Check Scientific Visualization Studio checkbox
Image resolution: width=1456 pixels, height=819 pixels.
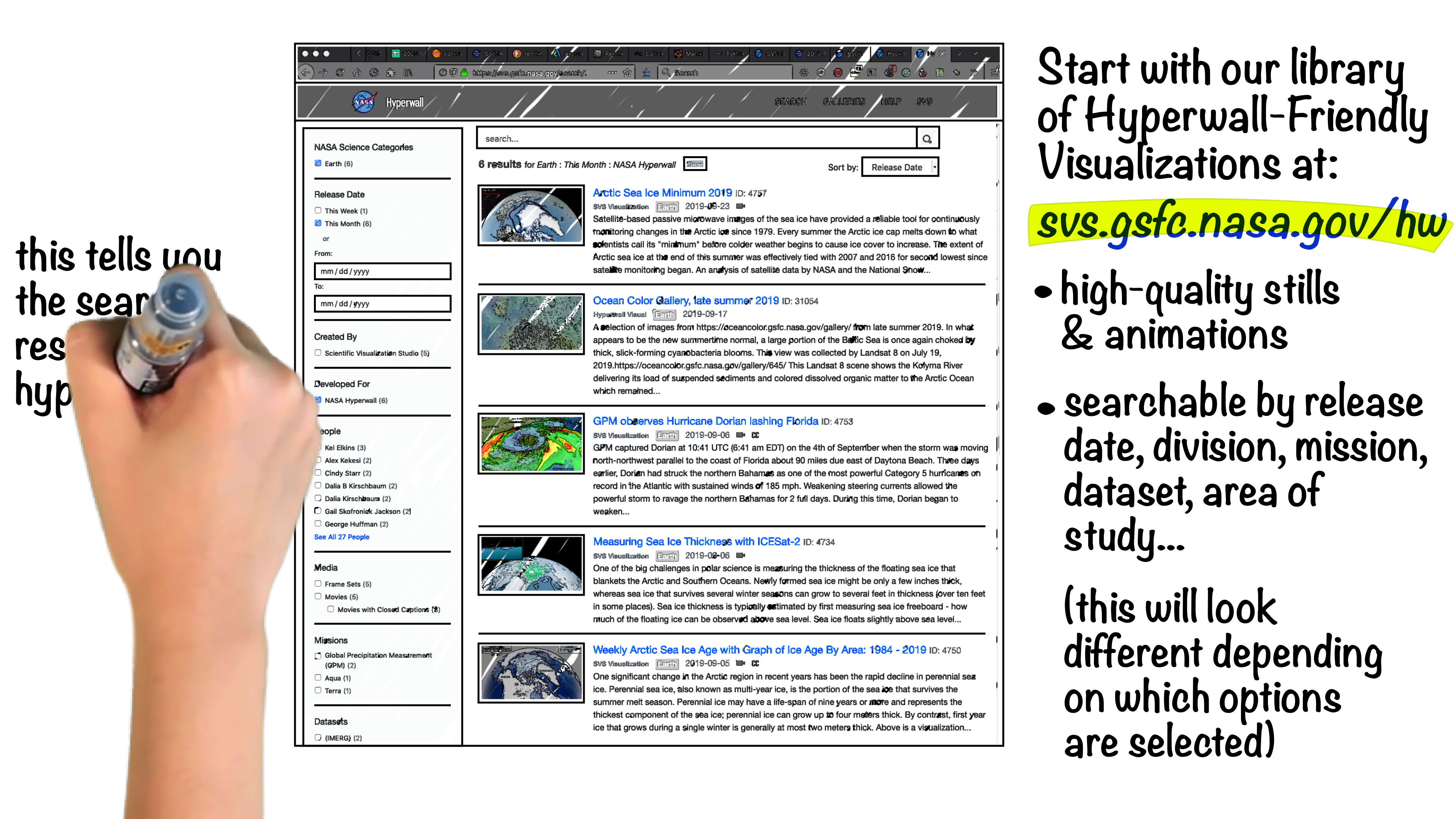point(318,353)
